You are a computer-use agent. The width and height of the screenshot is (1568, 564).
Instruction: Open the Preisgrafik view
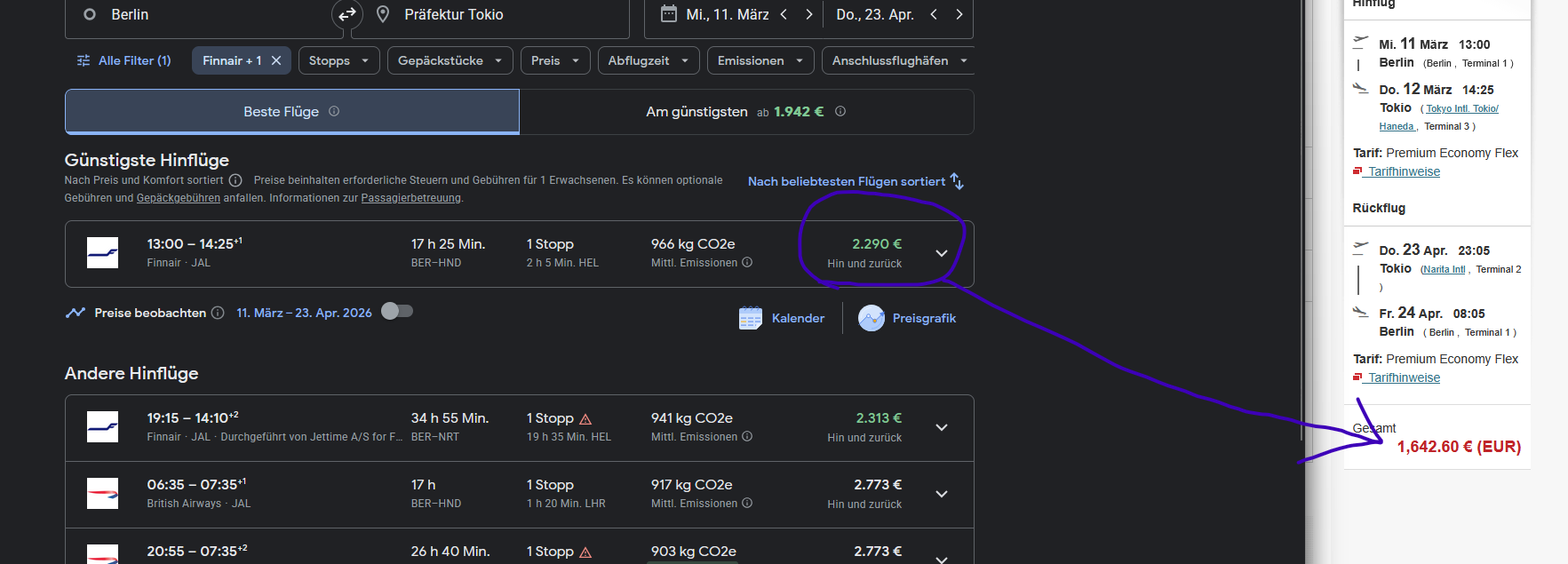pyautogui.click(x=907, y=318)
